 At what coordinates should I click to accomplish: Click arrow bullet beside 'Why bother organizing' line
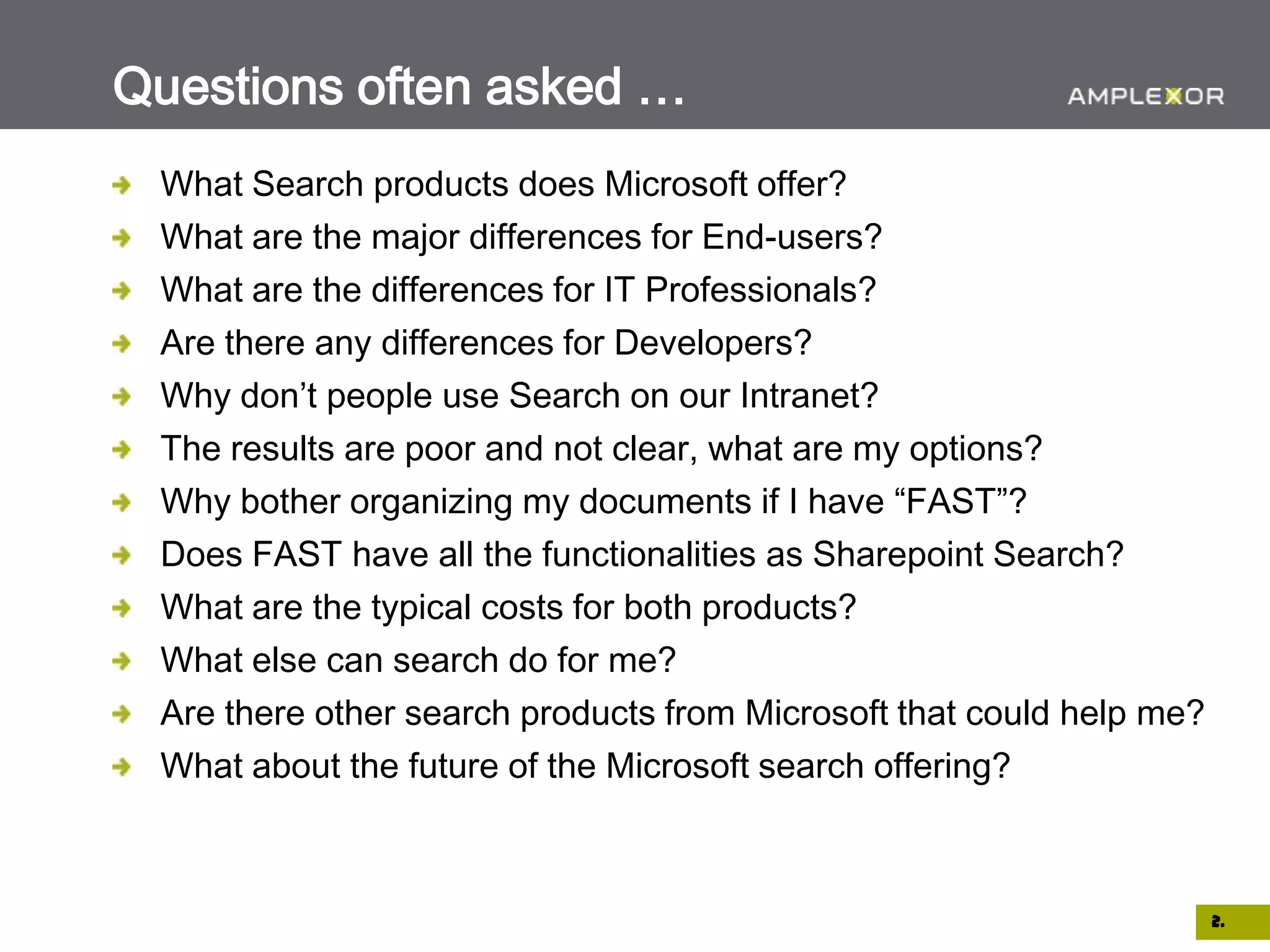(122, 502)
